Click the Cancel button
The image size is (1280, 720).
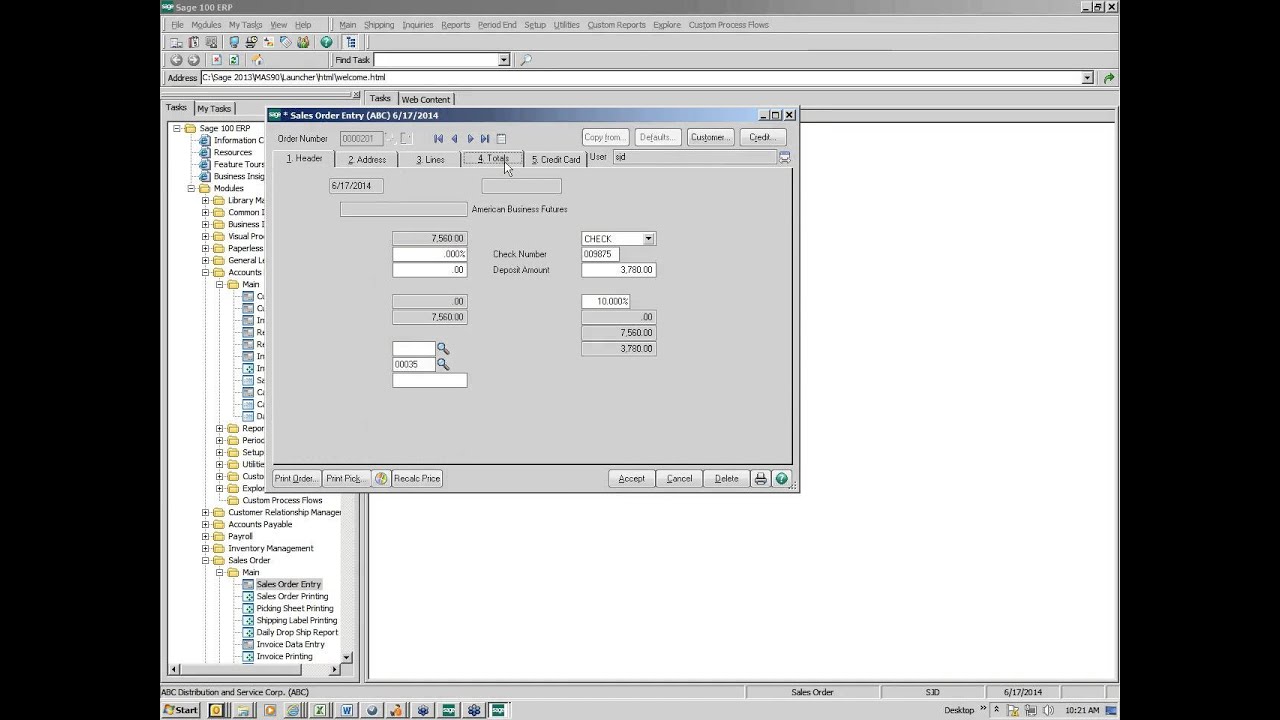(679, 479)
